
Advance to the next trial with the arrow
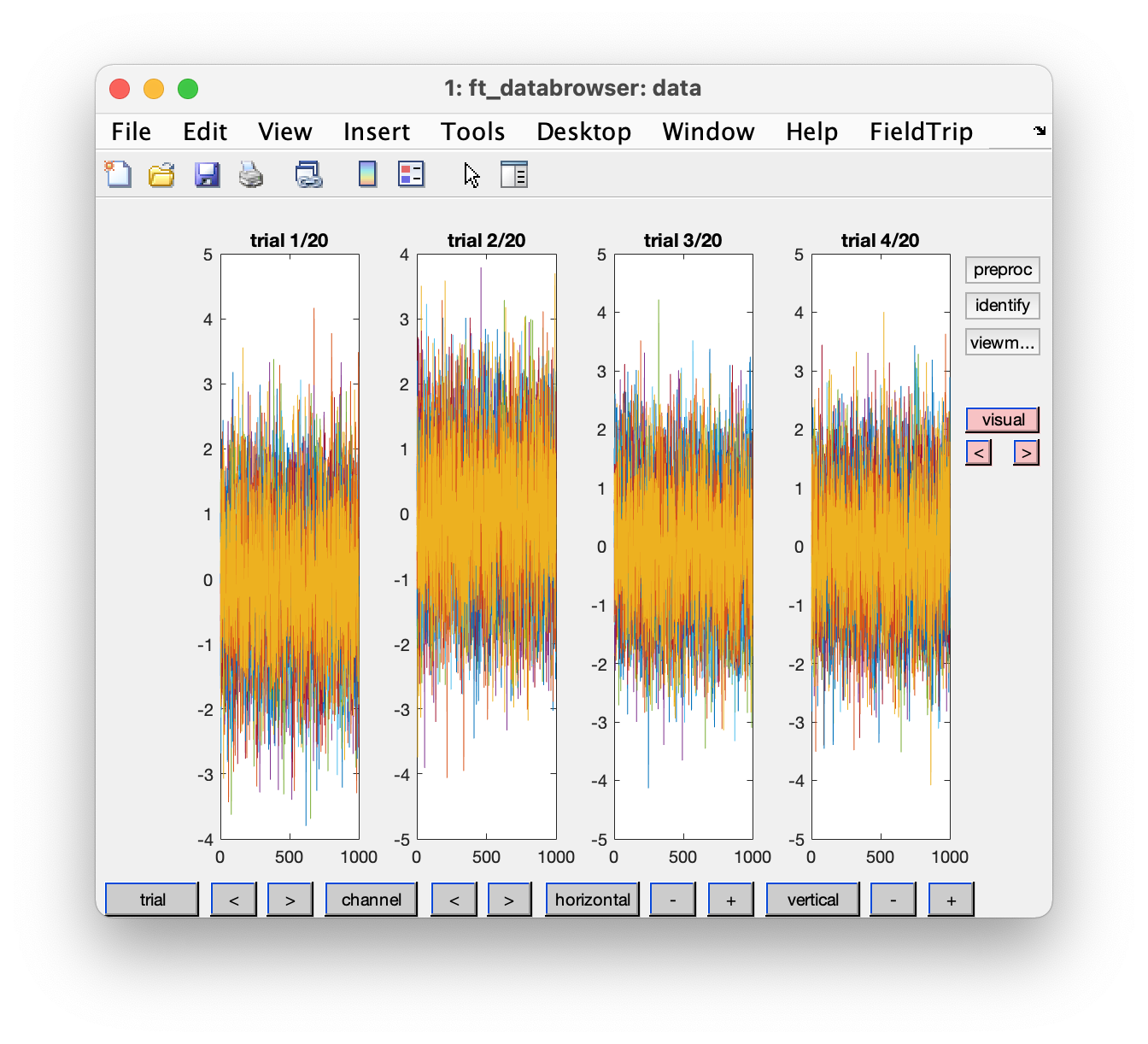pos(290,899)
